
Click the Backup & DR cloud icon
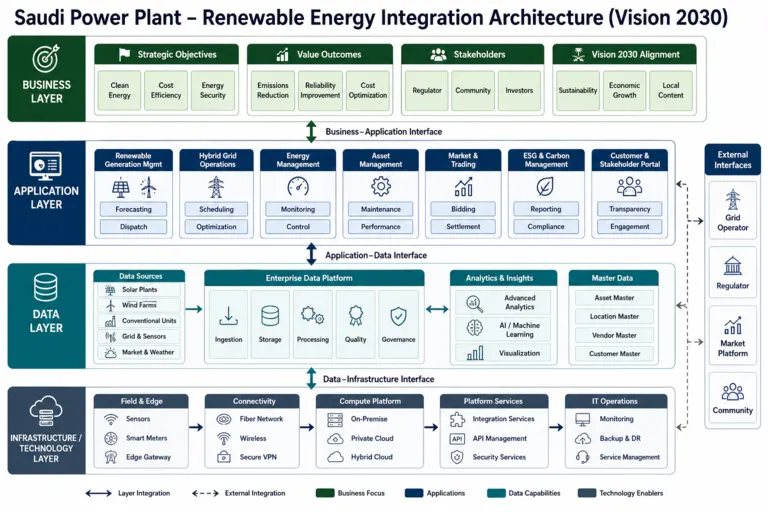[582, 439]
